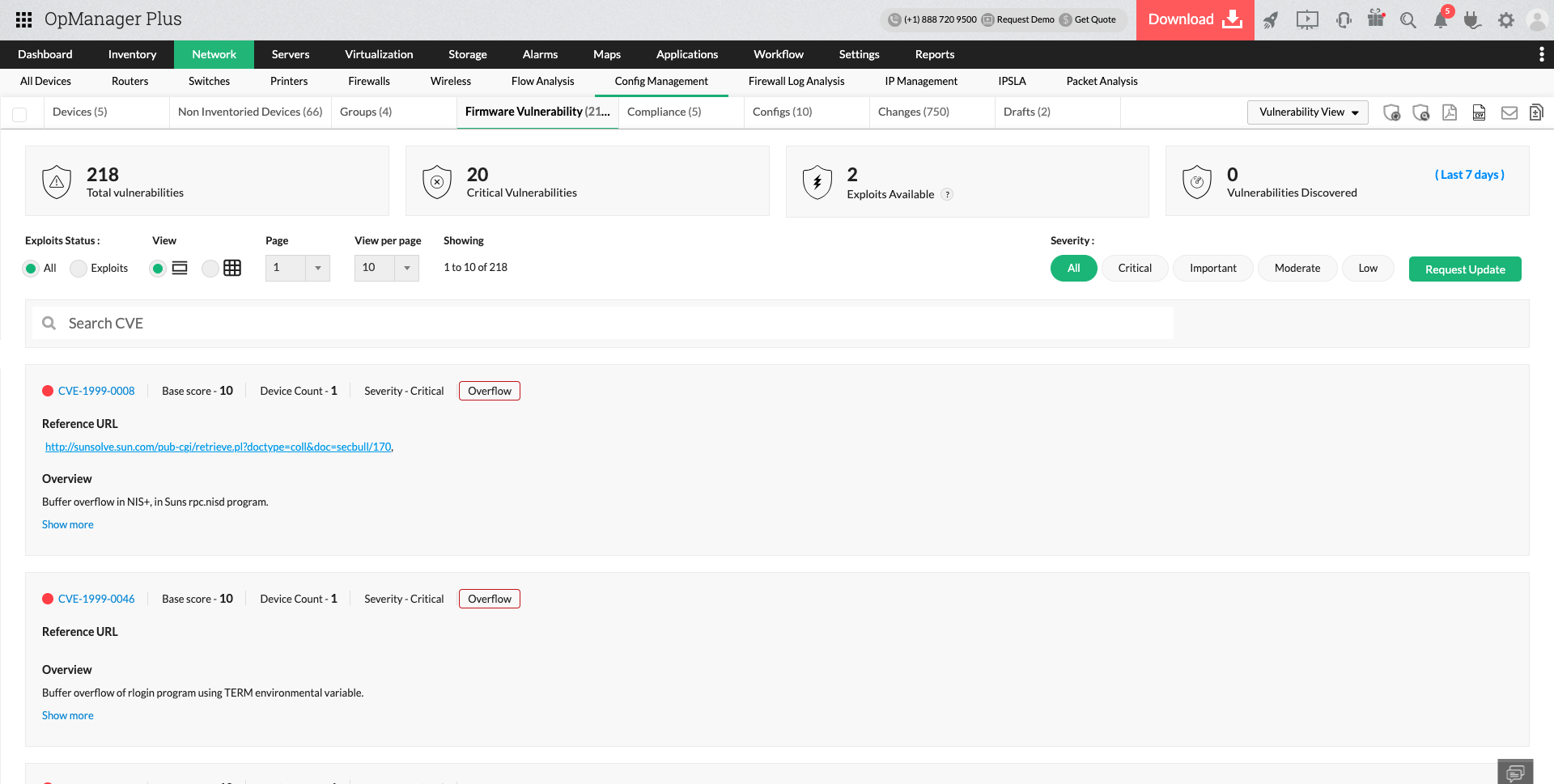Click the Exploits Available help question mark
This screenshot has width=1554, height=784.
click(947, 194)
